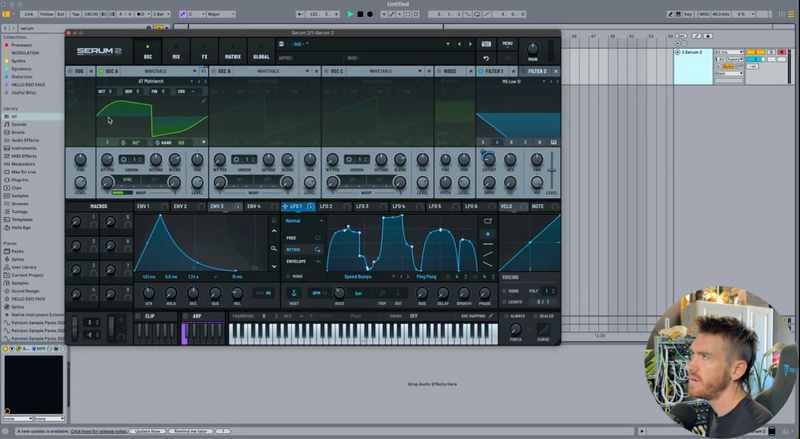Viewport: 800px width, 439px height.
Task: Click the Update Now button
Action: point(147,431)
